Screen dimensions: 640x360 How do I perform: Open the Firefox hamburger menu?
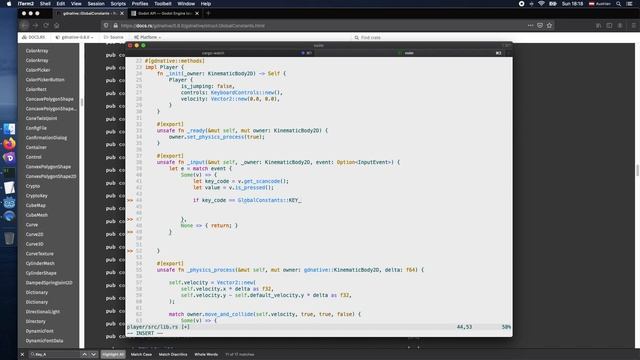pyautogui.click(x=633, y=25)
